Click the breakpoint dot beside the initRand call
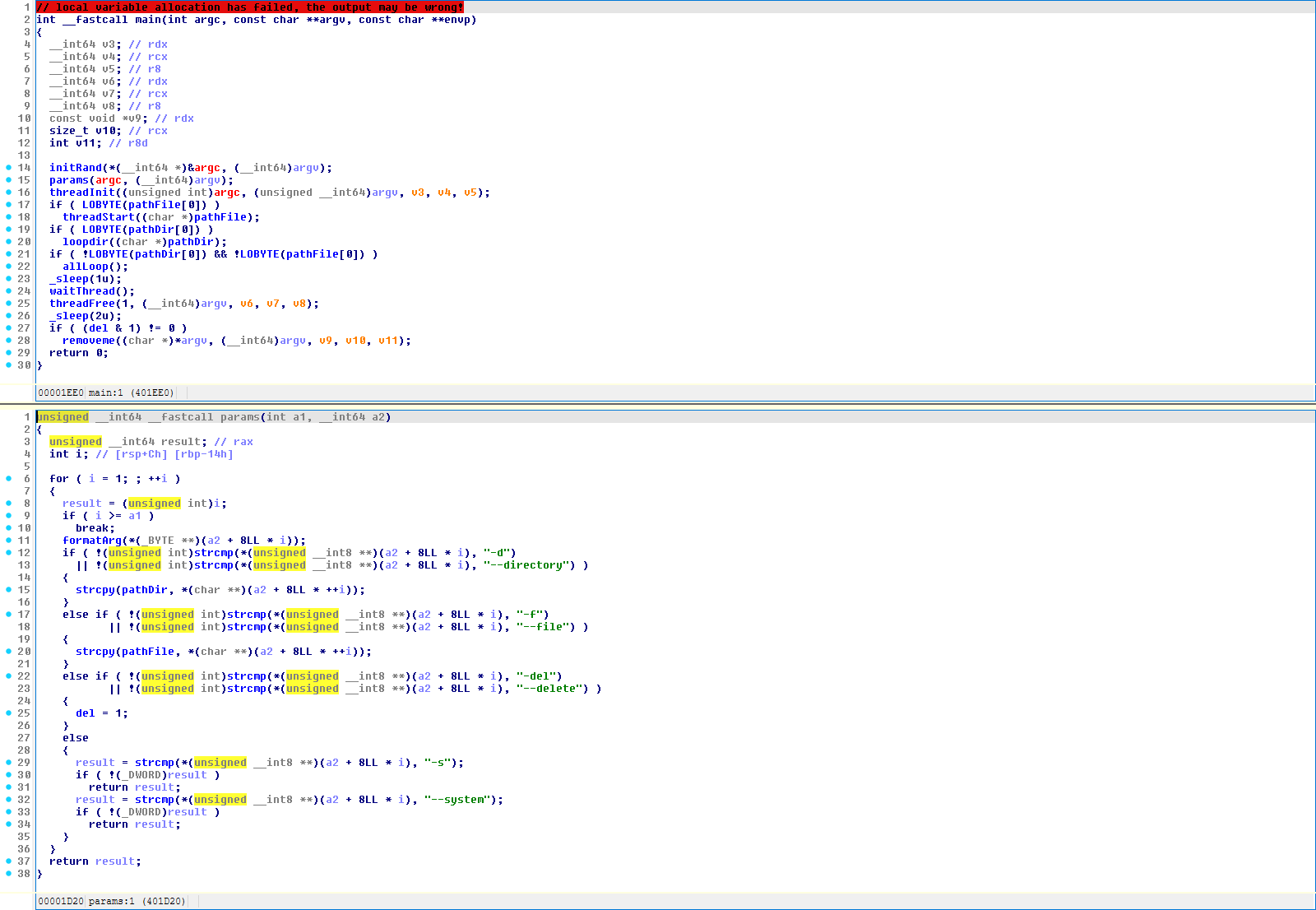 (x=8, y=167)
